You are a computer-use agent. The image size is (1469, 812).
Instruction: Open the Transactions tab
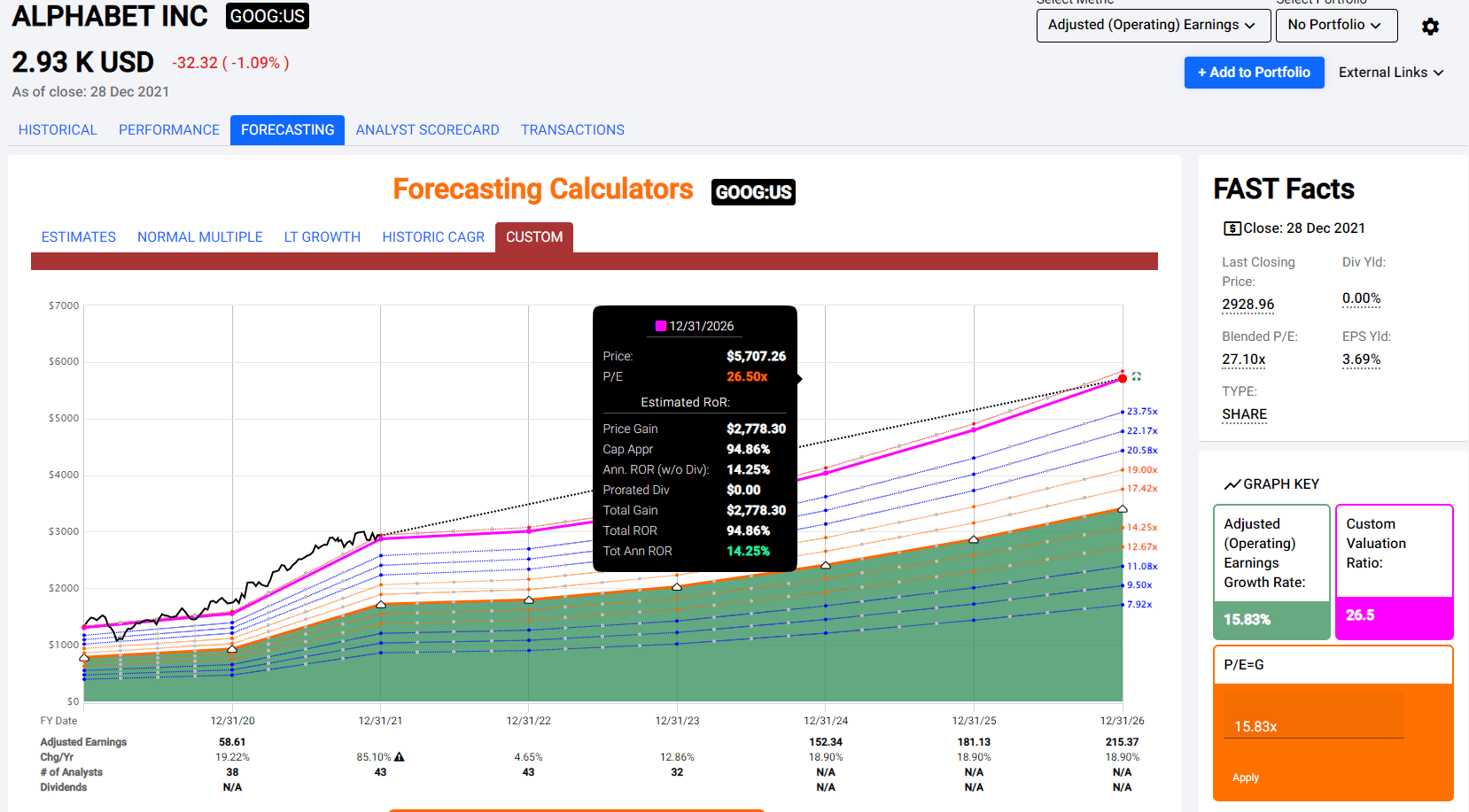pos(572,130)
